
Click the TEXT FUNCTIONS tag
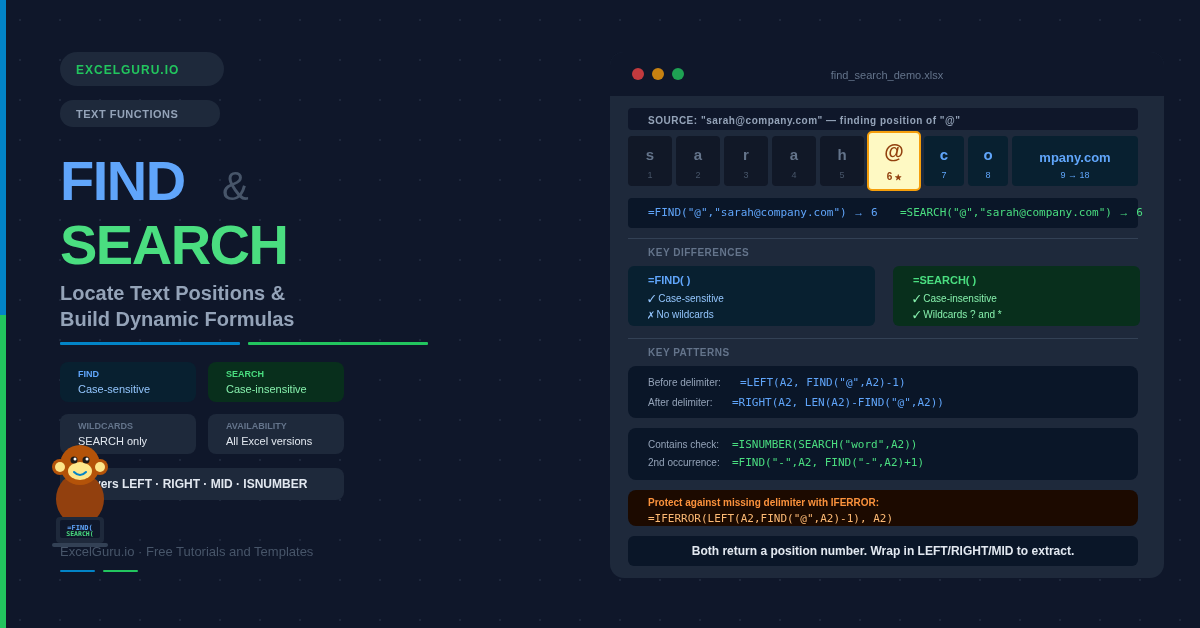point(140,114)
